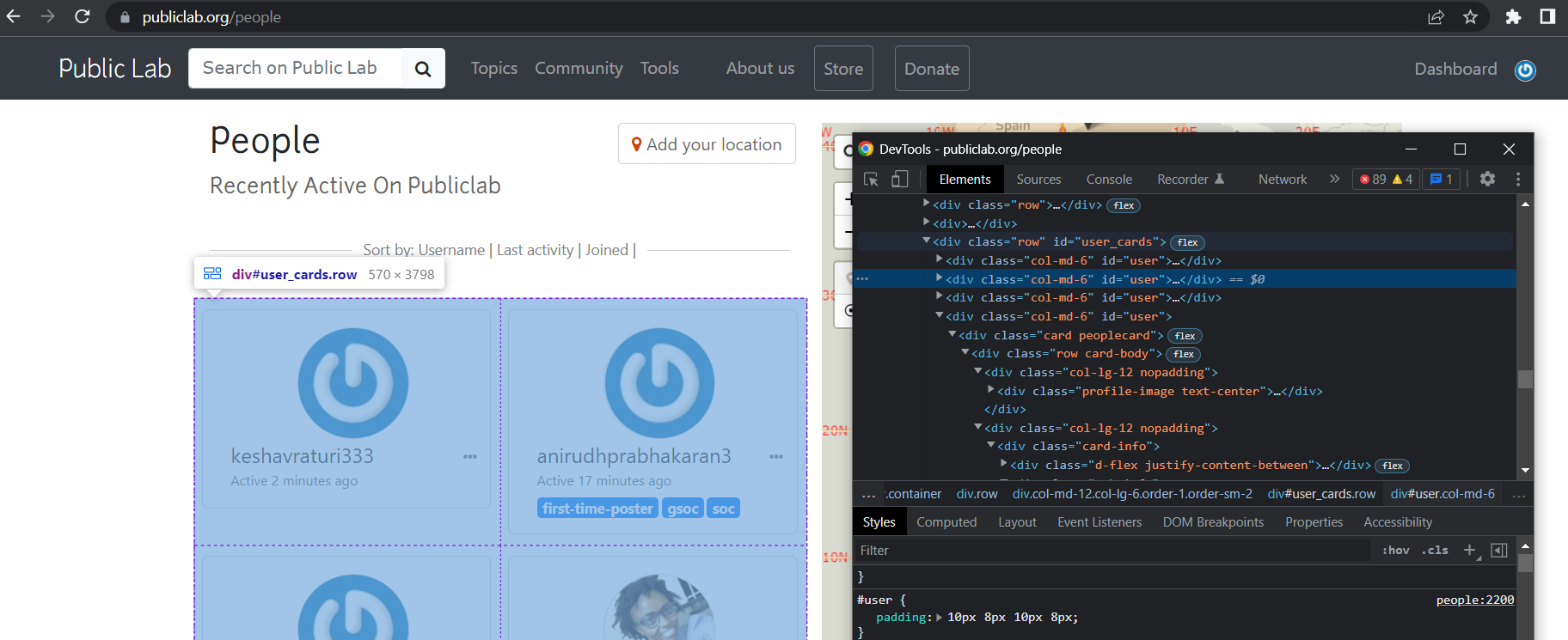
Task: Toggle .cls class editor
Action: (x=1435, y=550)
